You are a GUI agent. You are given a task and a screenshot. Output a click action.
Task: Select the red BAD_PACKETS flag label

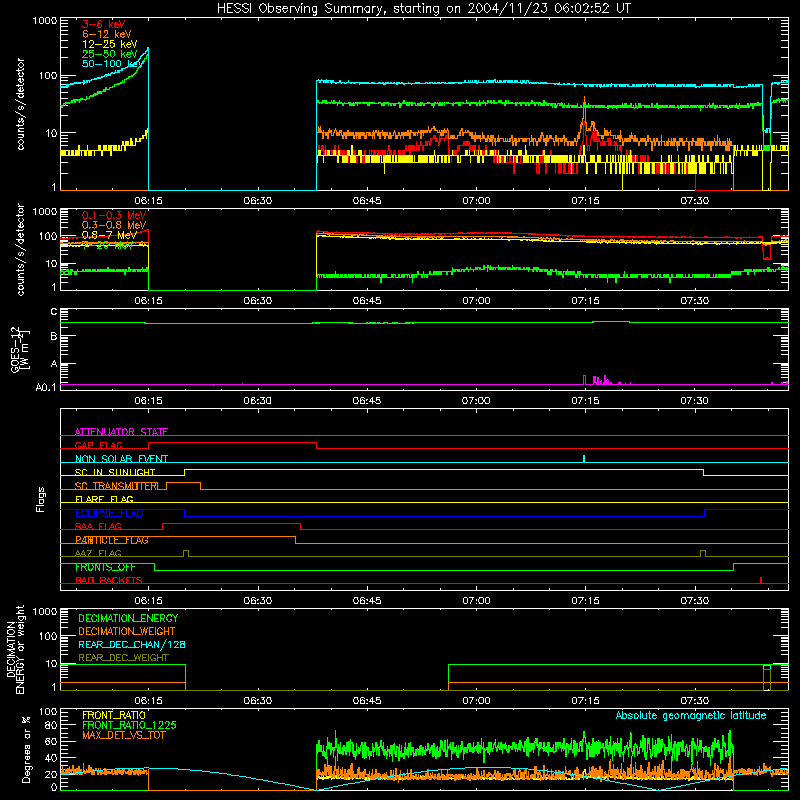[109, 581]
